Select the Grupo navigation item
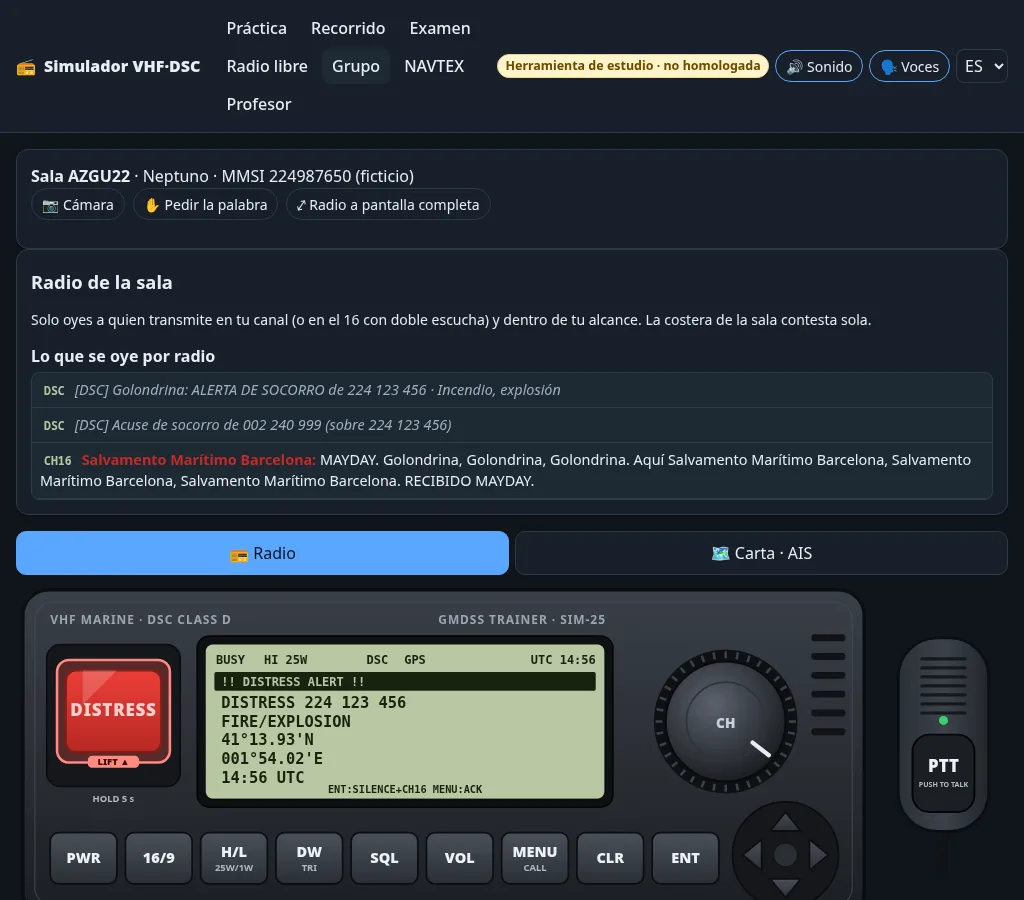This screenshot has width=1024, height=900. (x=356, y=66)
